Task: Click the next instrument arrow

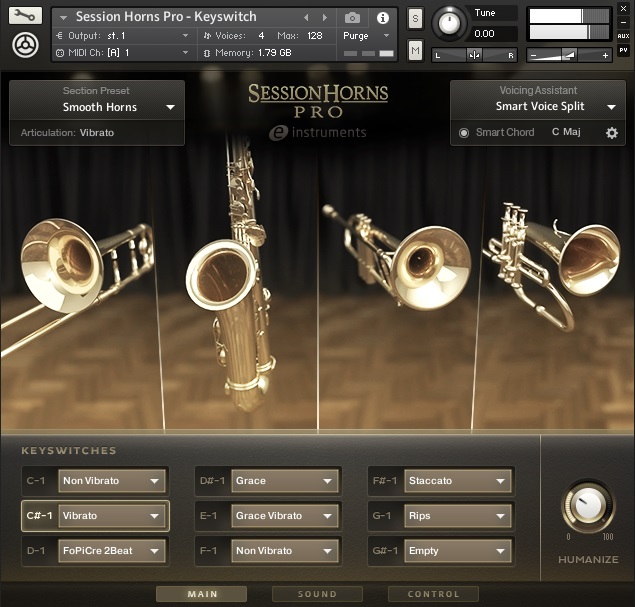Action: click(323, 18)
